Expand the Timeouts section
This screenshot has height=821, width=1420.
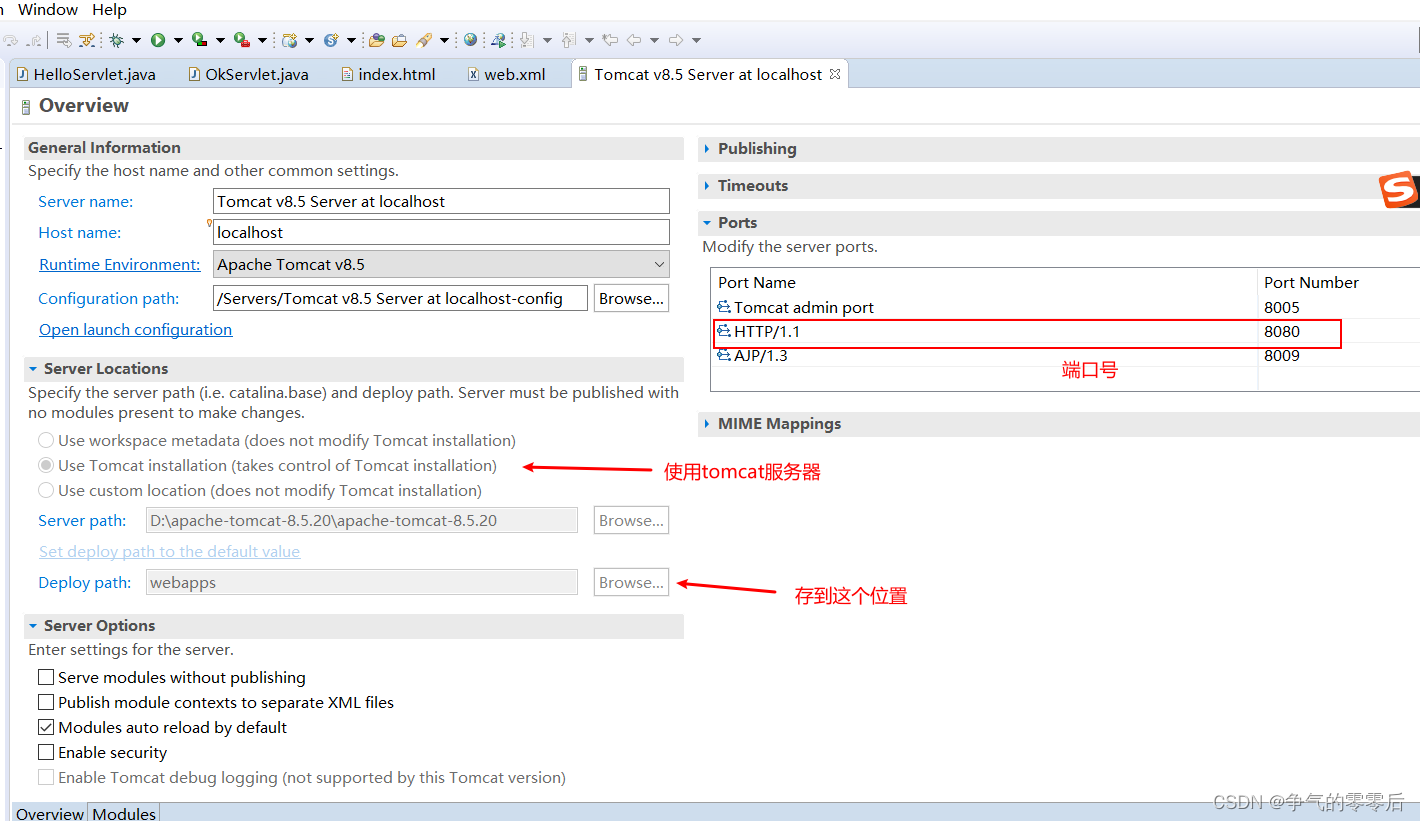pos(708,185)
